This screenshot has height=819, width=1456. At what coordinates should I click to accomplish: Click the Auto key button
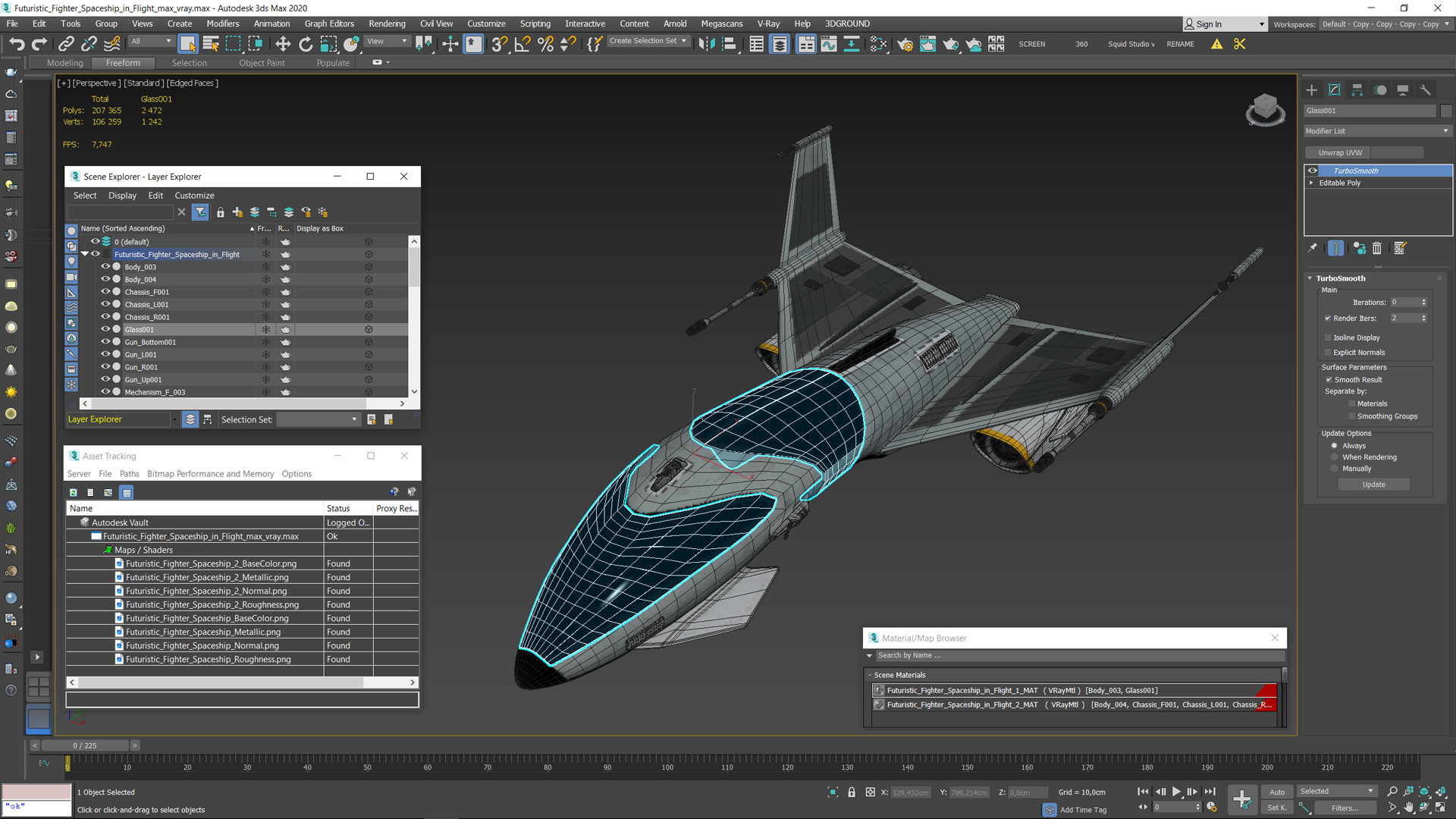(1277, 792)
